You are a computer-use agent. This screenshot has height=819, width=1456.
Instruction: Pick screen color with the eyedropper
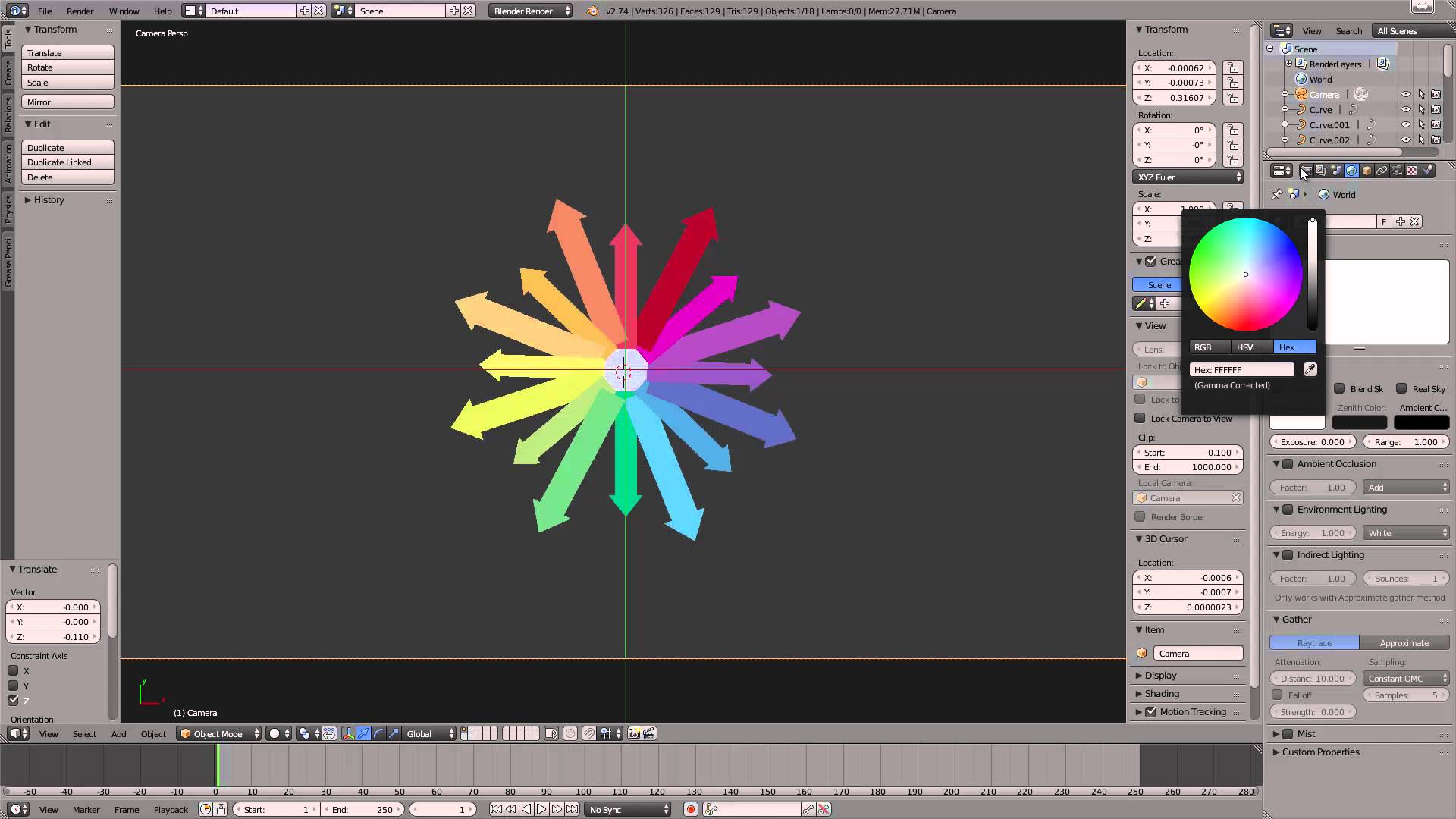(x=1310, y=369)
